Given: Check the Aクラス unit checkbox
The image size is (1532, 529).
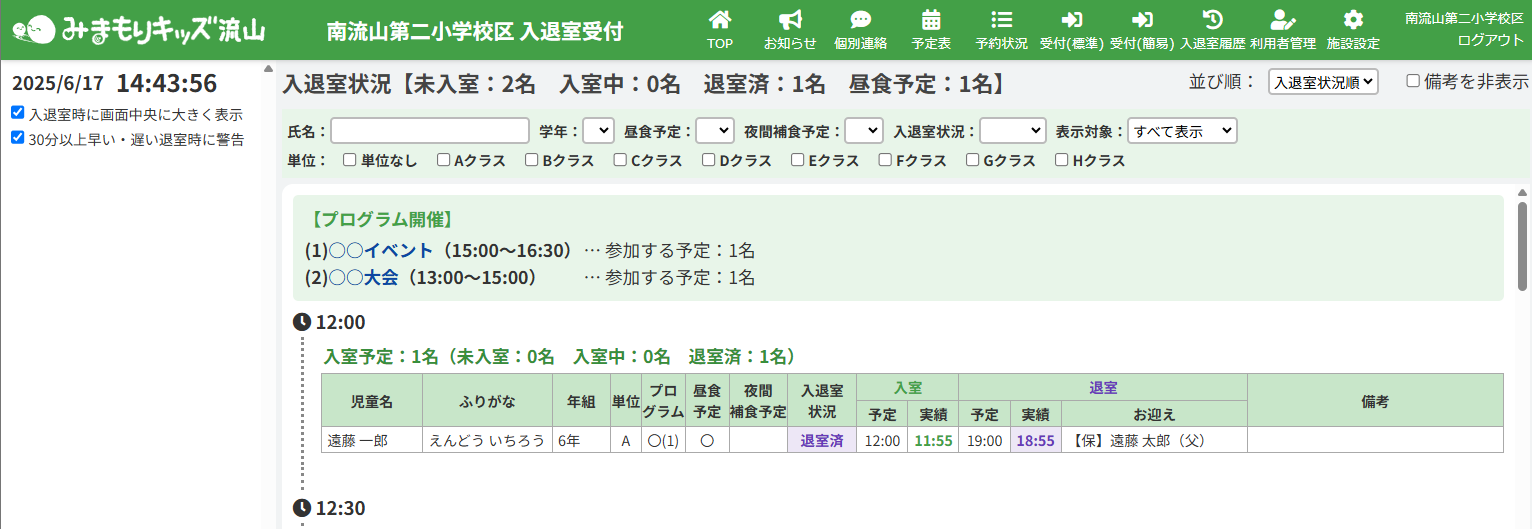Looking at the screenshot, I should (442, 160).
